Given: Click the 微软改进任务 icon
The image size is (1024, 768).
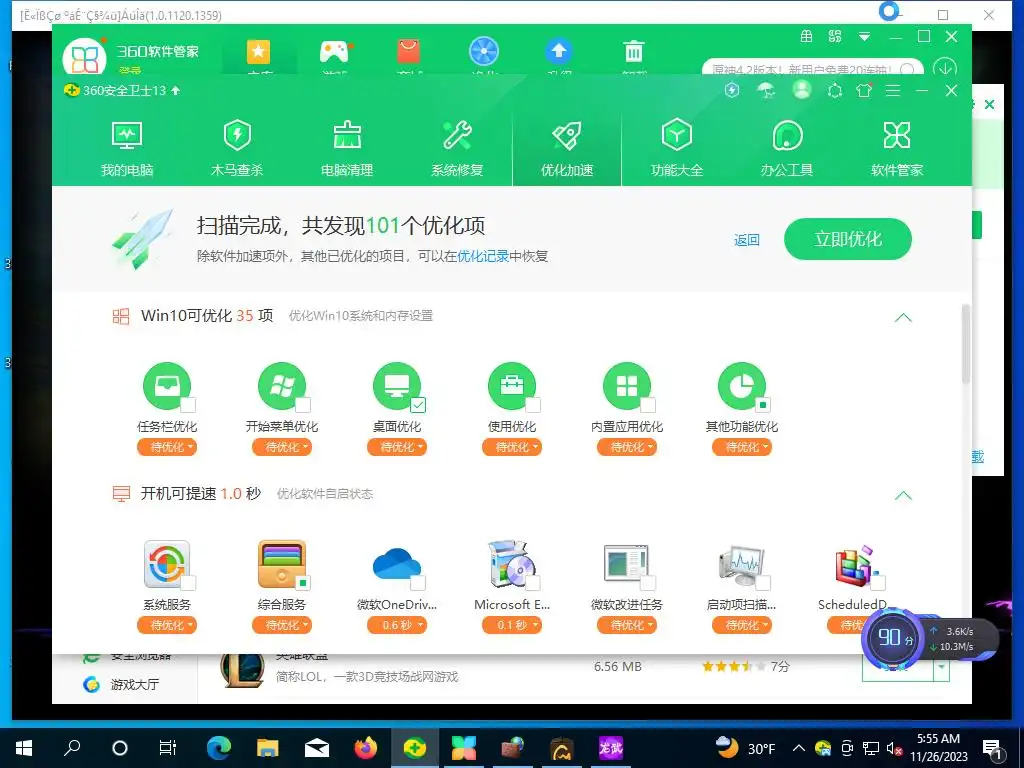Looking at the screenshot, I should [x=626, y=564].
